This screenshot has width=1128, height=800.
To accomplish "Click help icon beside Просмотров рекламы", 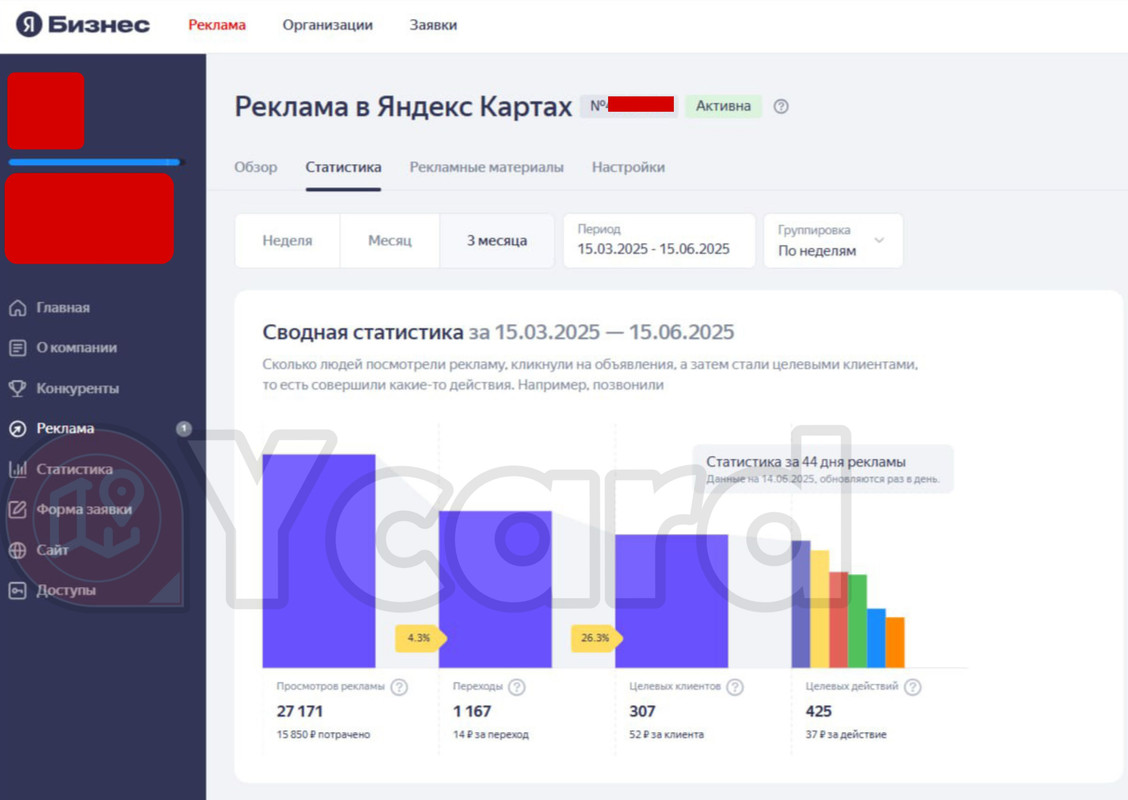I will (x=399, y=687).
